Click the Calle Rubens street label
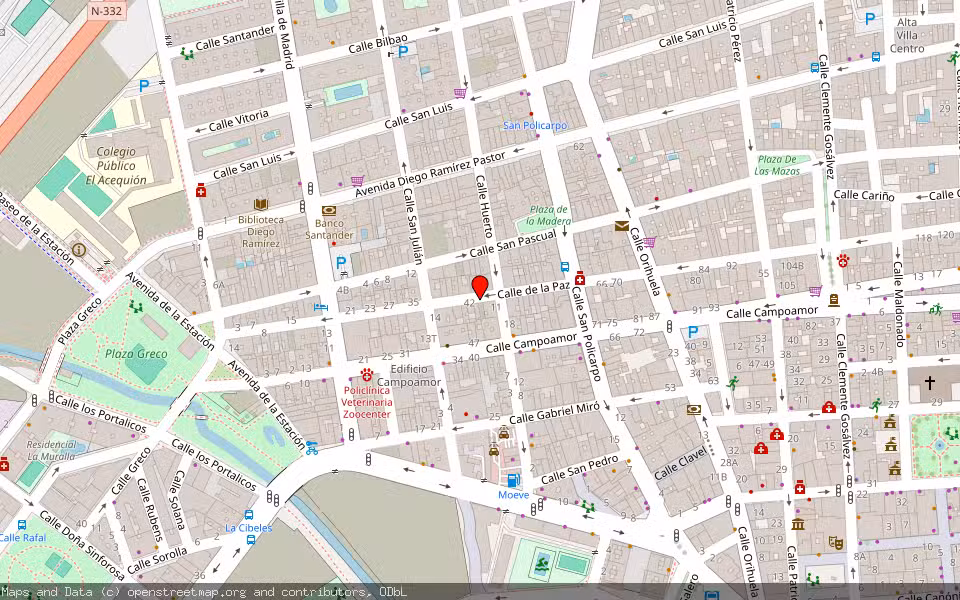This screenshot has width=960, height=600. click(151, 510)
